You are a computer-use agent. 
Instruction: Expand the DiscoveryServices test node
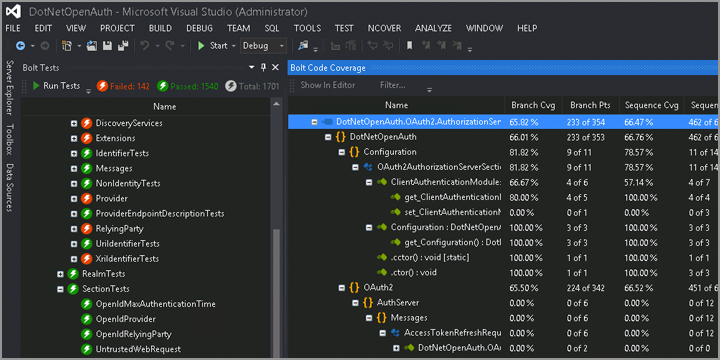pos(74,124)
